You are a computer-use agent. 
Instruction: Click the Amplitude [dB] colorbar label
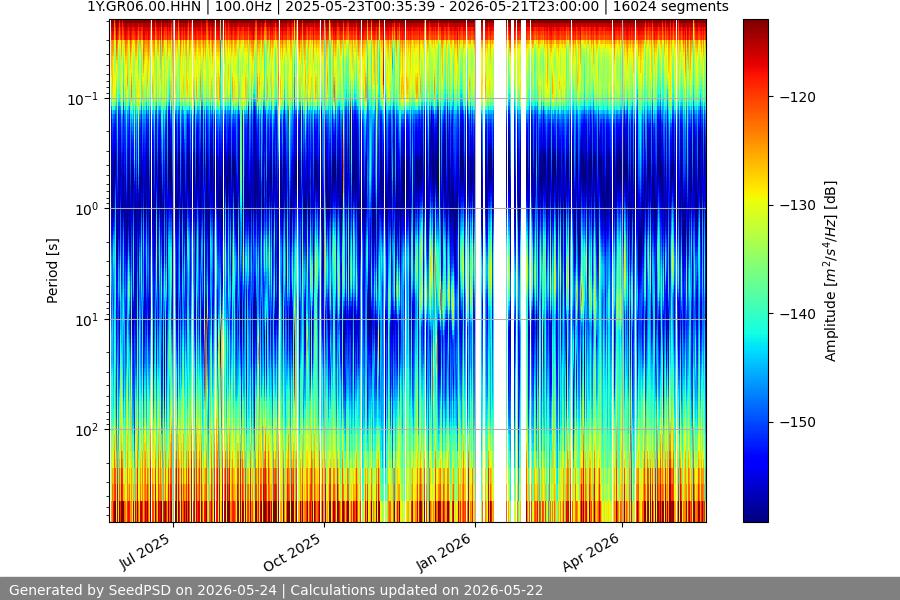[831, 271]
